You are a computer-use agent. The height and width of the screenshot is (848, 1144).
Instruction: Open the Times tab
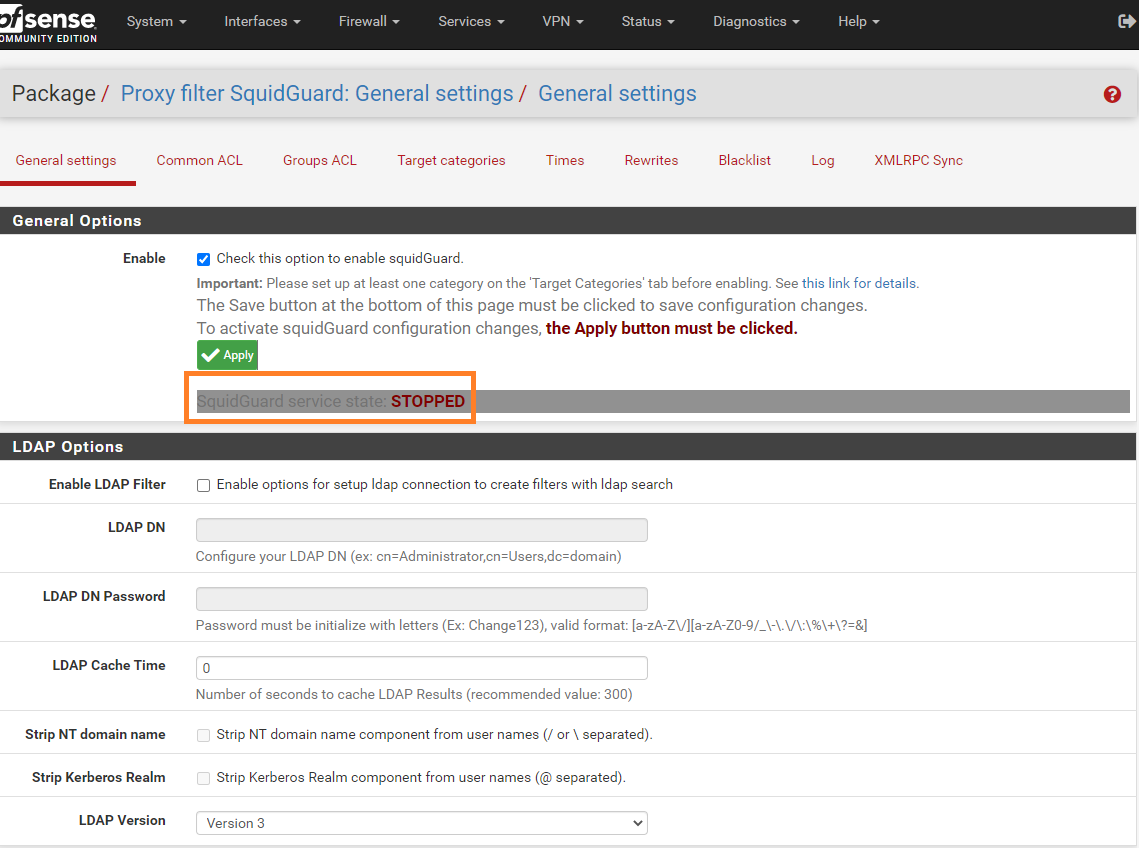tap(565, 161)
